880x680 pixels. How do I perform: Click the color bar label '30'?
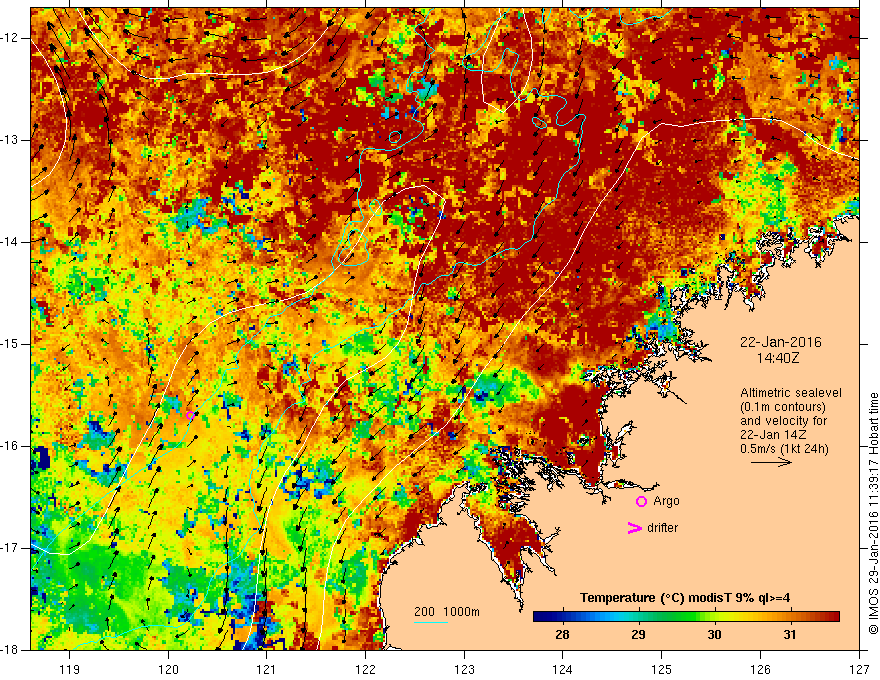pyautogui.click(x=714, y=635)
